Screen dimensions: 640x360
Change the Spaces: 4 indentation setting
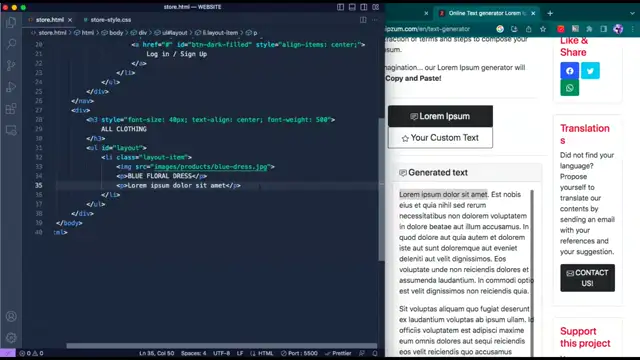pyautogui.click(x=193, y=353)
